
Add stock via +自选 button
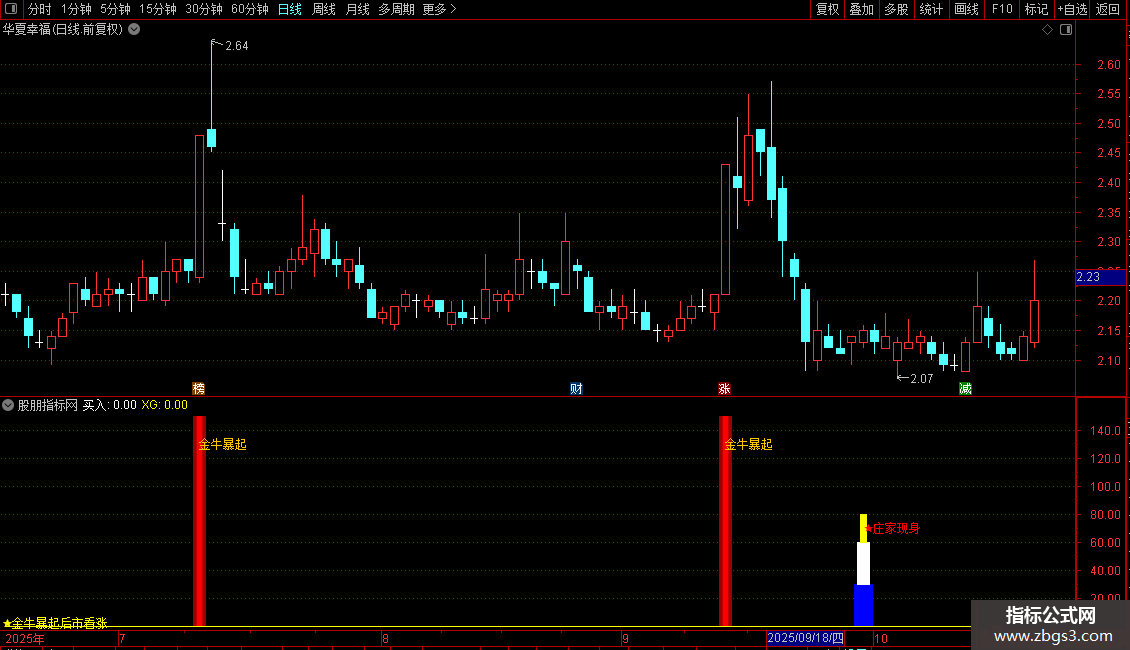(x=1072, y=9)
